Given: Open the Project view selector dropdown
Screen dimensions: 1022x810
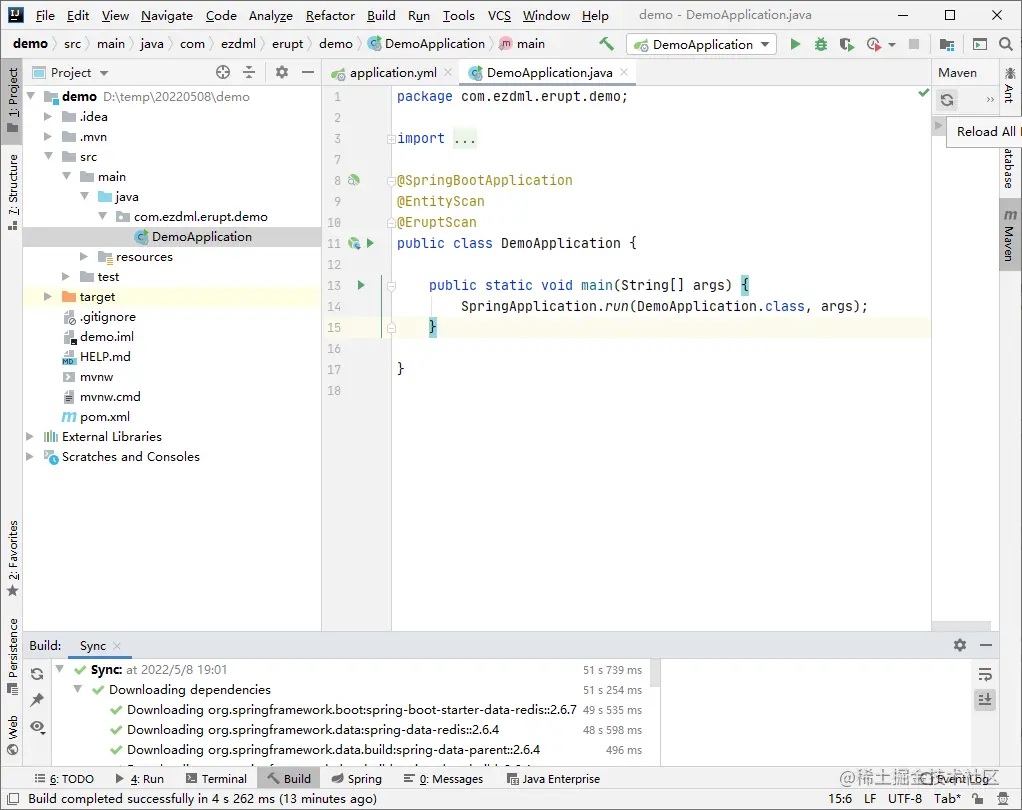Looking at the screenshot, I should (70, 72).
